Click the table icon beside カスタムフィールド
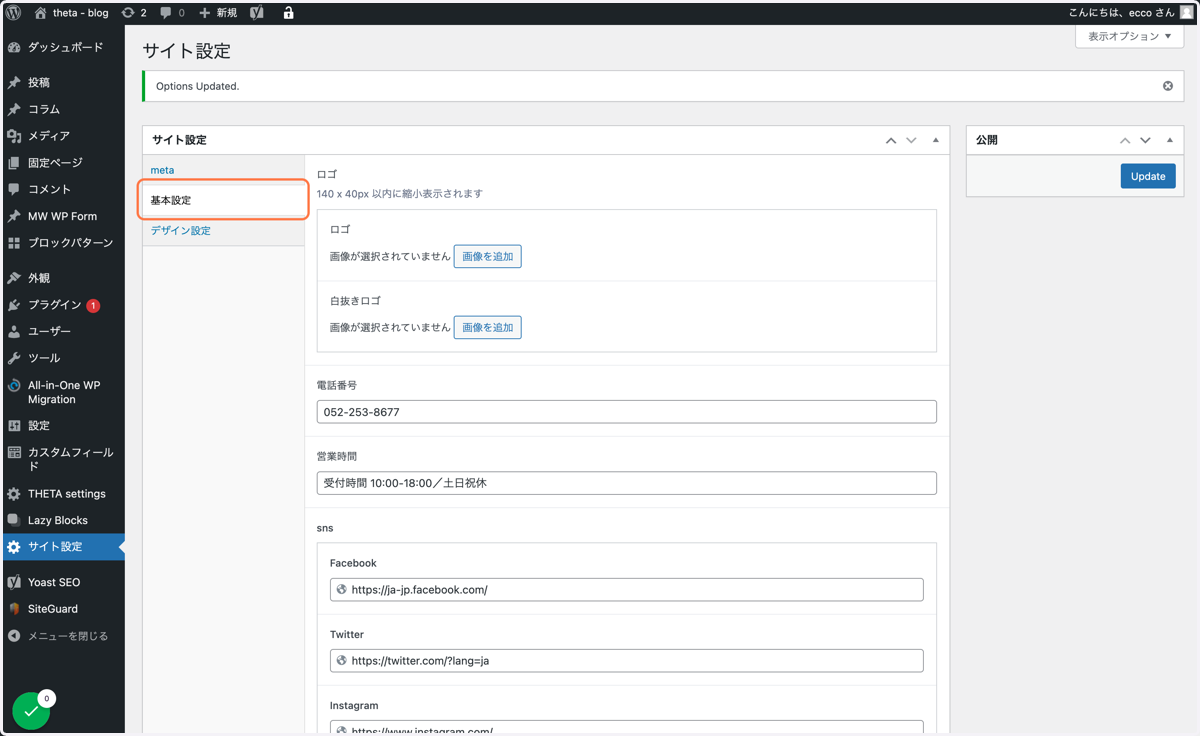 tap(14, 453)
